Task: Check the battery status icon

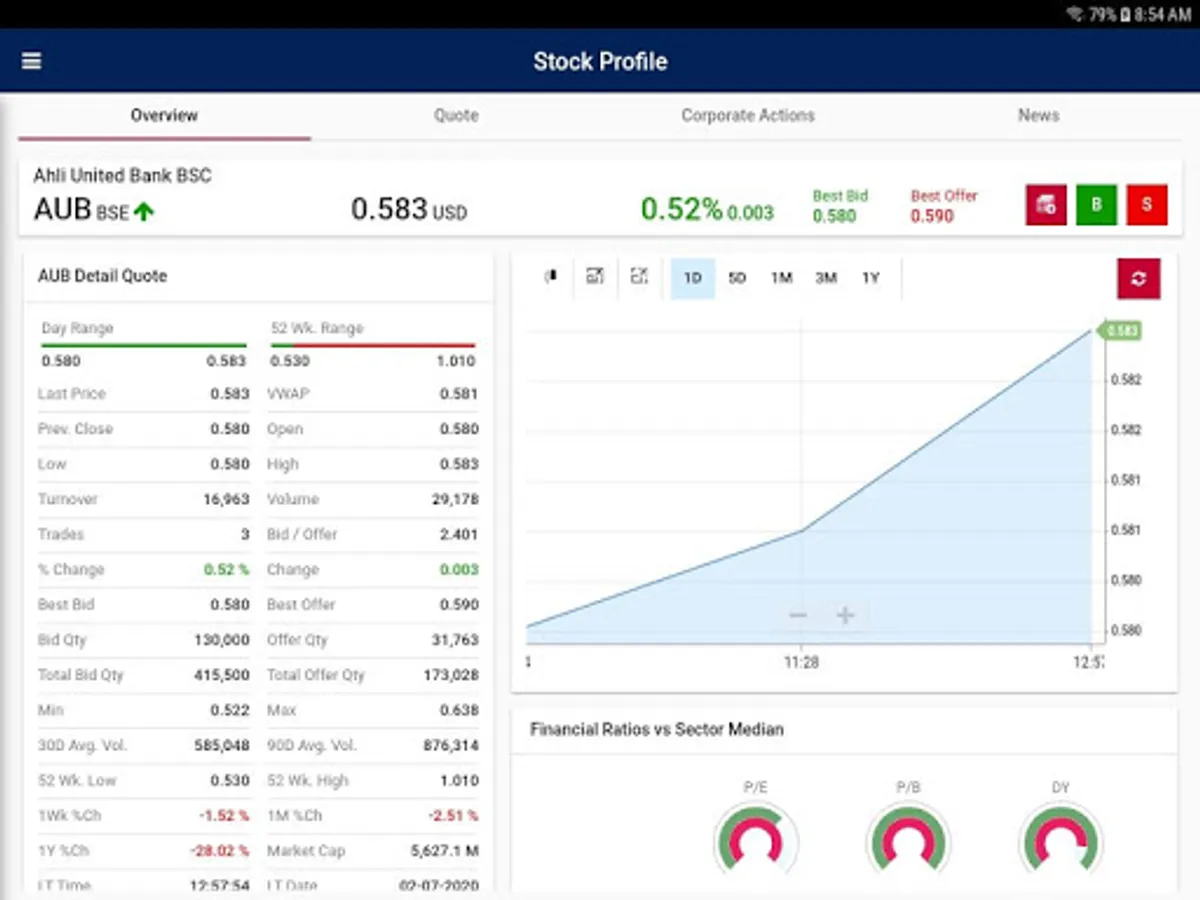Action: coord(1126,14)
